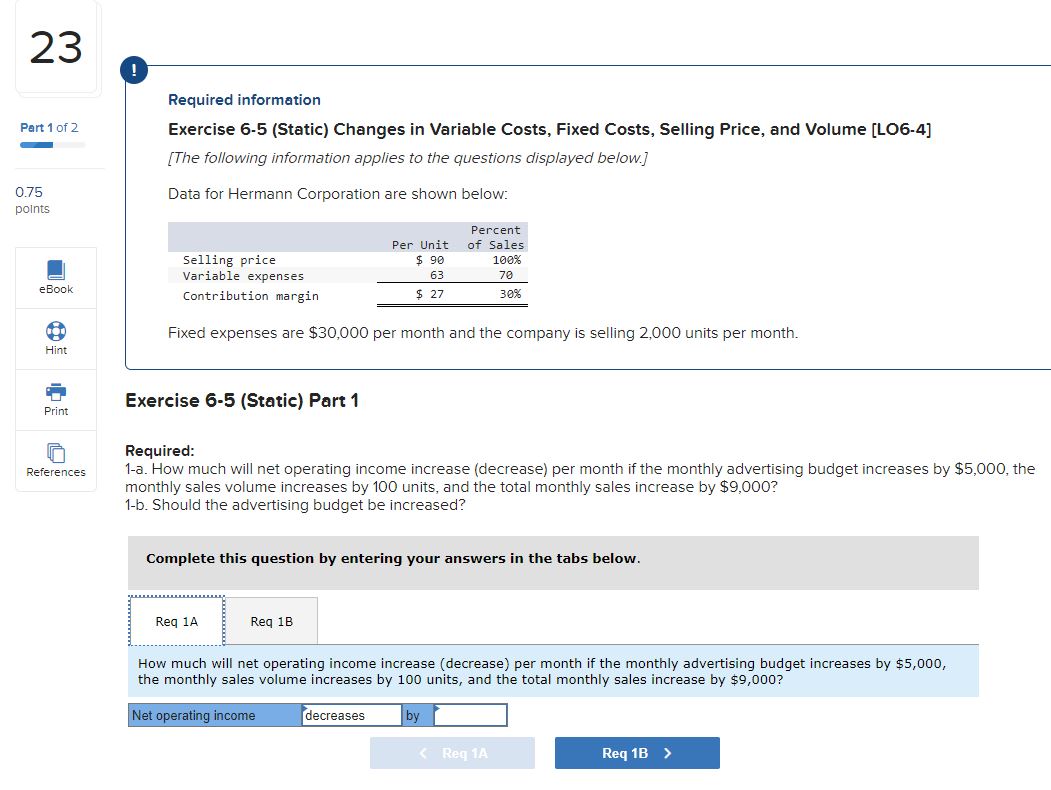This screenshot has width=1051, height=790.
Task: Click the disabled Req 1A button
Action: (452, 753)
